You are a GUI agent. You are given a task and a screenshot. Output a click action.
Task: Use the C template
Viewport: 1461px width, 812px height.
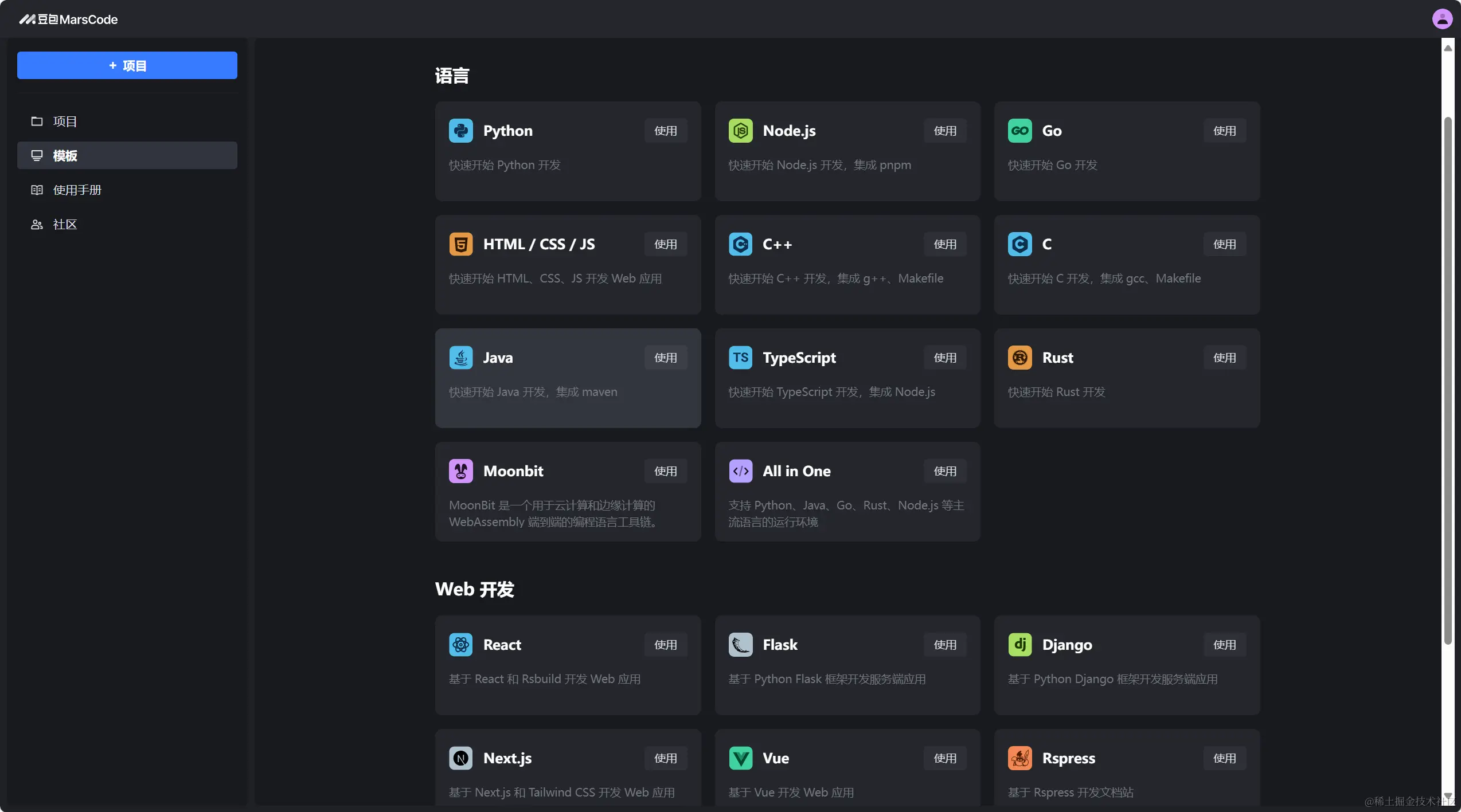[1225, 244]
